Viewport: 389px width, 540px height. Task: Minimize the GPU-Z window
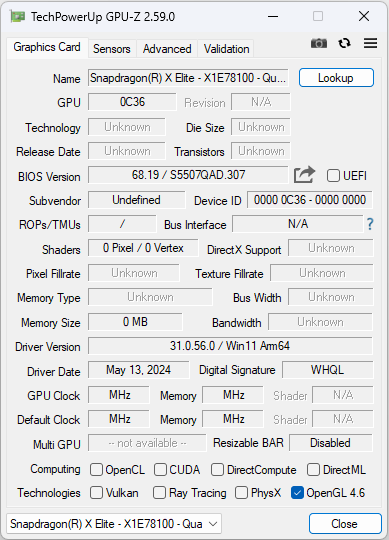pyautogui.click(x=273, y=16)
